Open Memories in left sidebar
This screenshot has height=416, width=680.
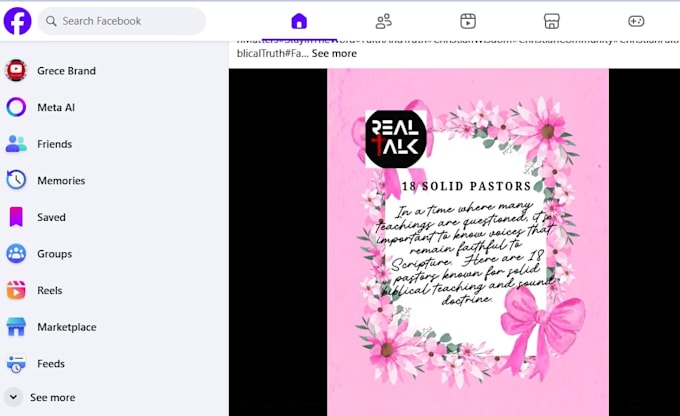[61, 180]
